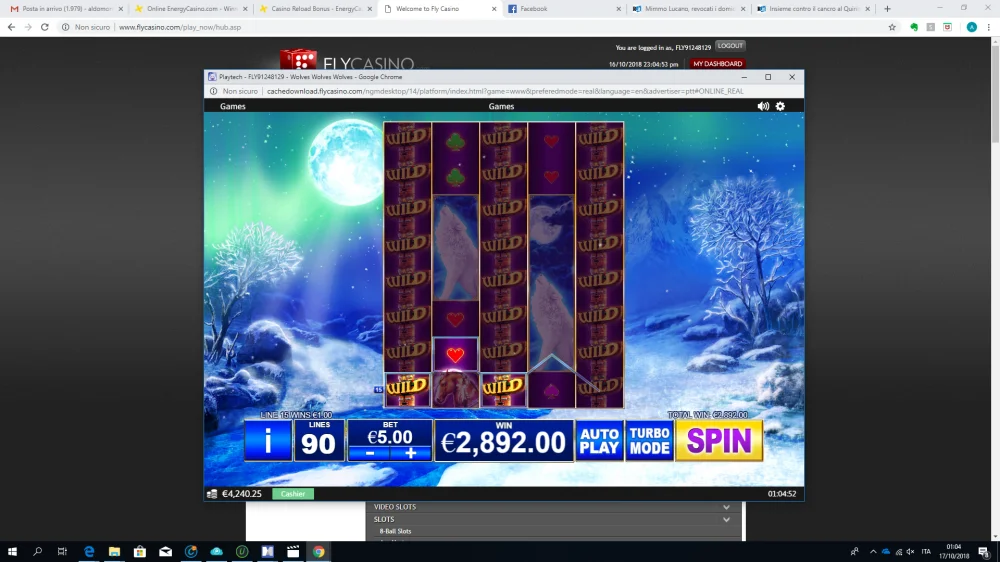Click the balance icon beside €4,240.25
This screenshot has width=1000, height=562.
(x=212, y=494)
